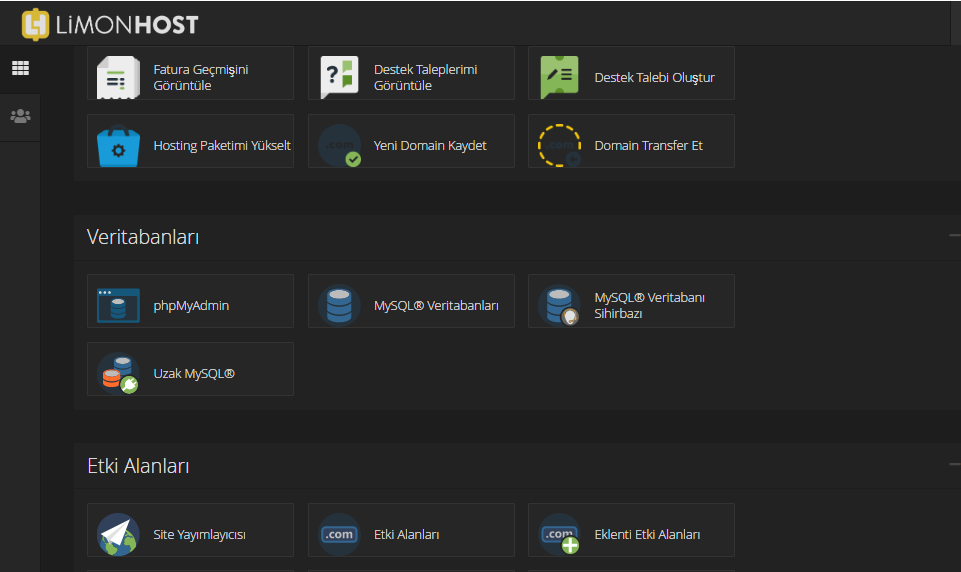The image size is (961, 572).
Task: Click the Etki Alanları section heading
Action: [139, 466]
